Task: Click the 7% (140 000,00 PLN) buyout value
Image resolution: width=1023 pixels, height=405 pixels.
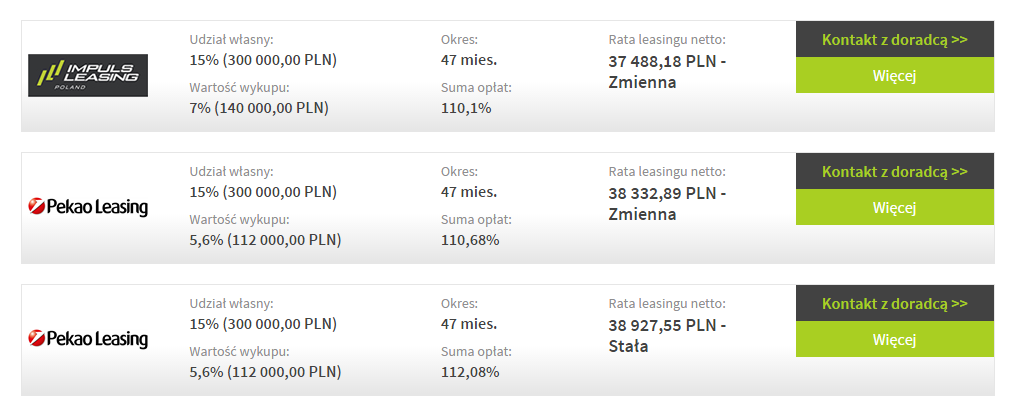Action: 259,108
